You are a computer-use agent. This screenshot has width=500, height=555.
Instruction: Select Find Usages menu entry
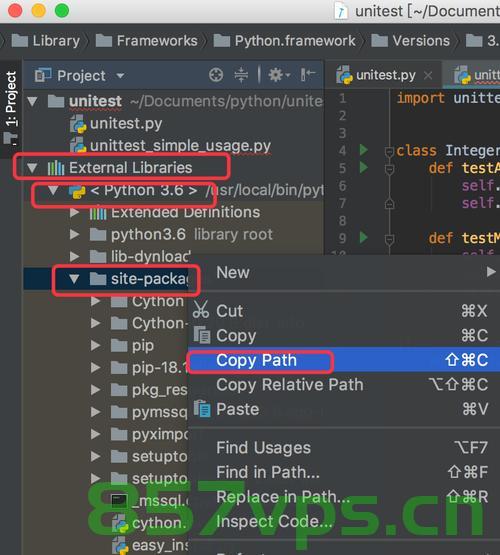(x=344, y=447)
